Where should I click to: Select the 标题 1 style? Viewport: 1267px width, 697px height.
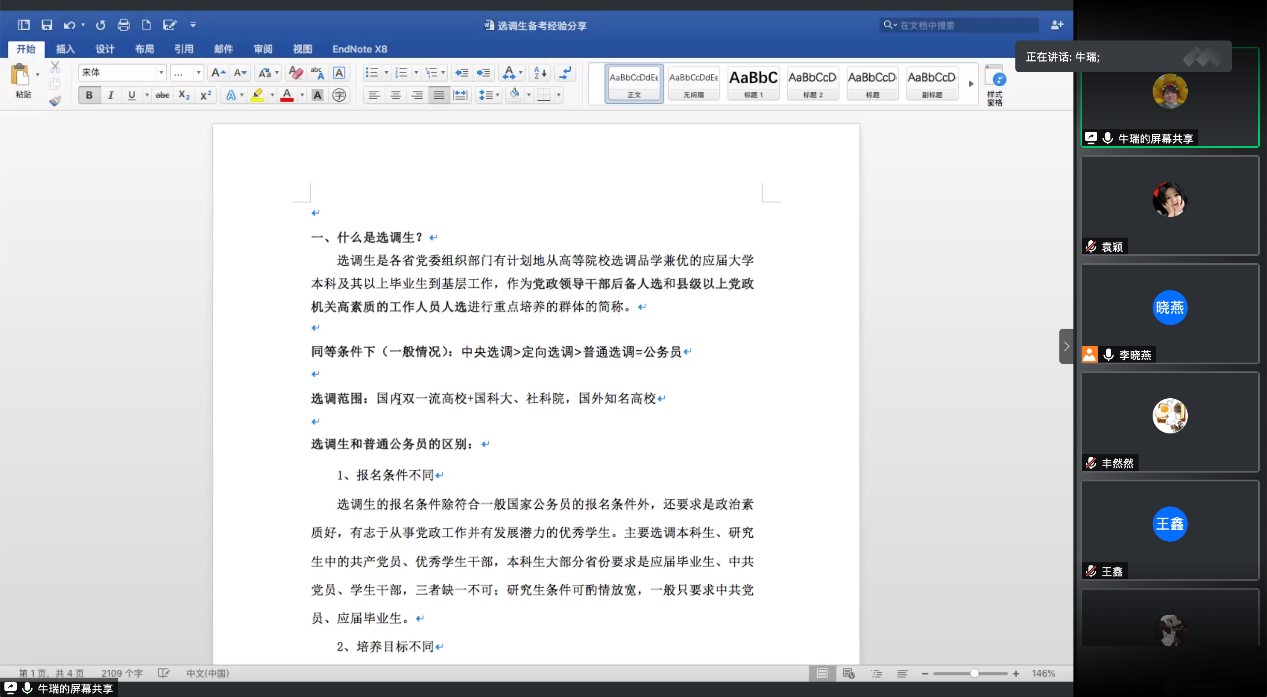753,82
